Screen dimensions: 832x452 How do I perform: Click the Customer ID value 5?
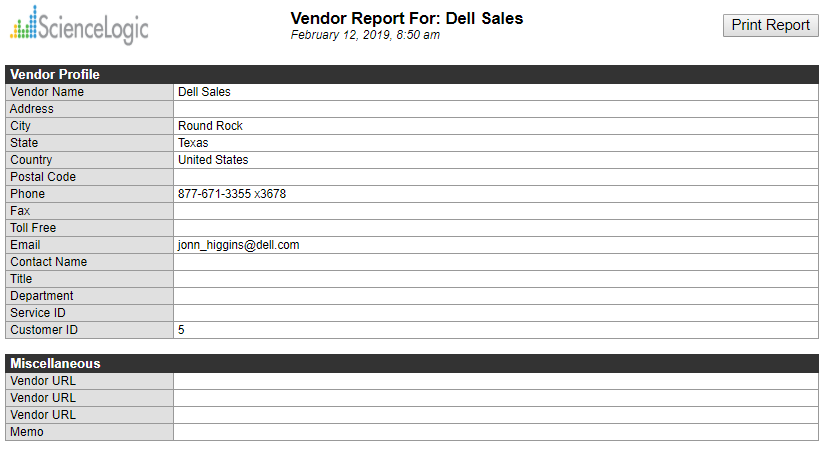click(x=181, y=330)
